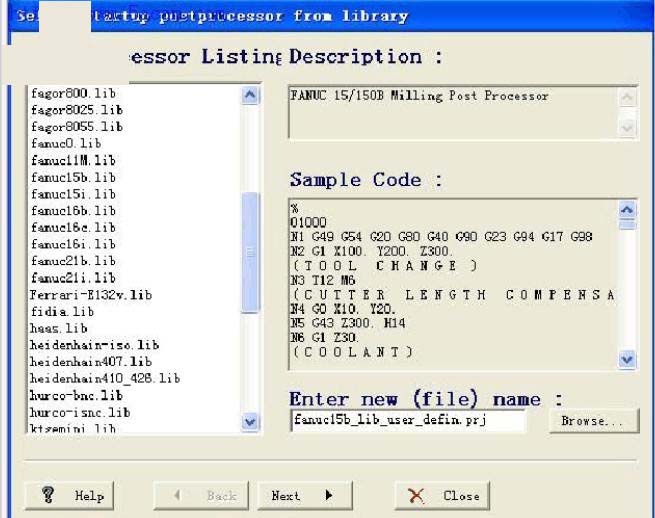Click the FANUC 15/150B description text
Image resolution: width=655 pixels, height=518 pixels.
point(419,96)
